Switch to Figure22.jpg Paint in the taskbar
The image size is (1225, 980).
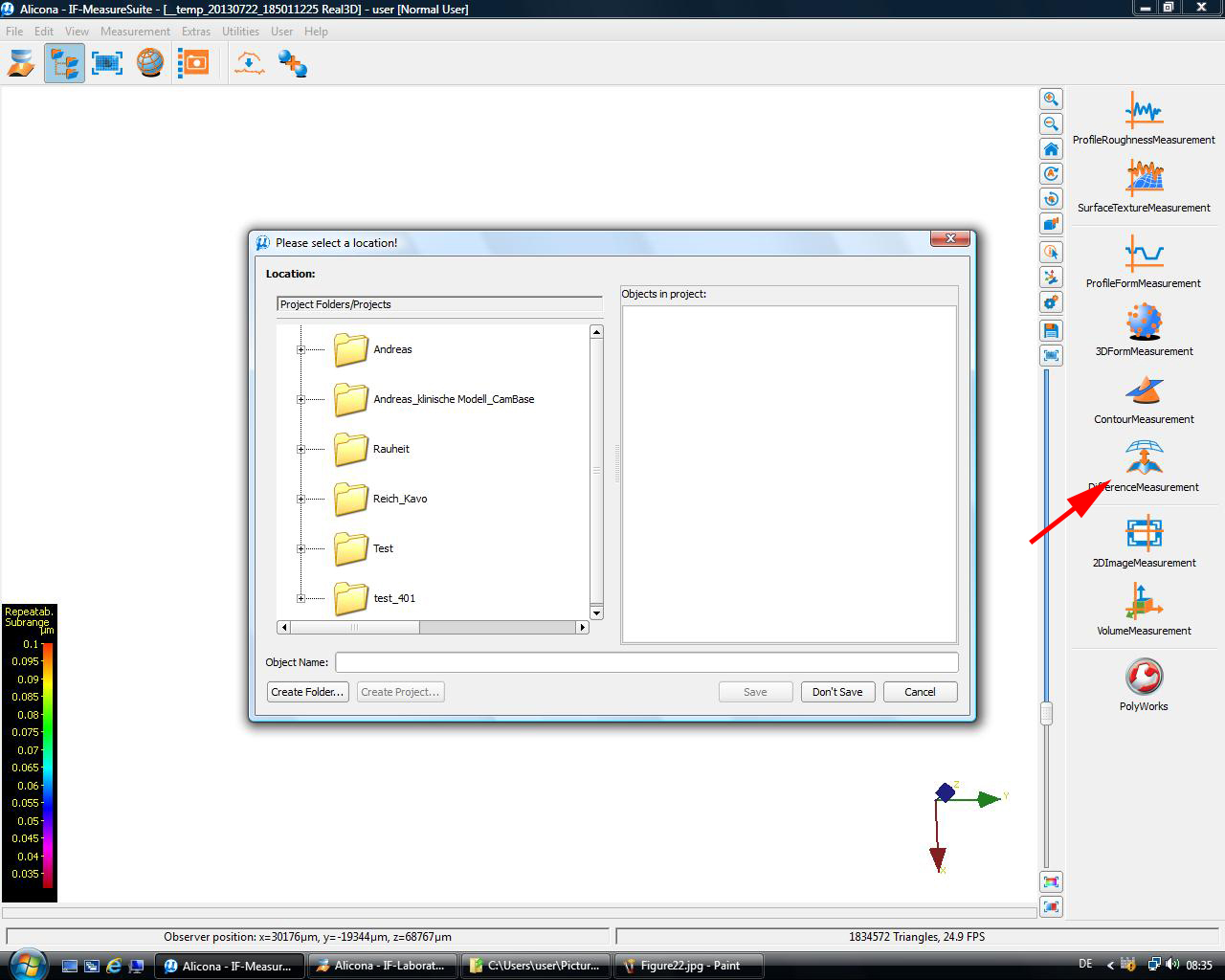pos(689,966)
